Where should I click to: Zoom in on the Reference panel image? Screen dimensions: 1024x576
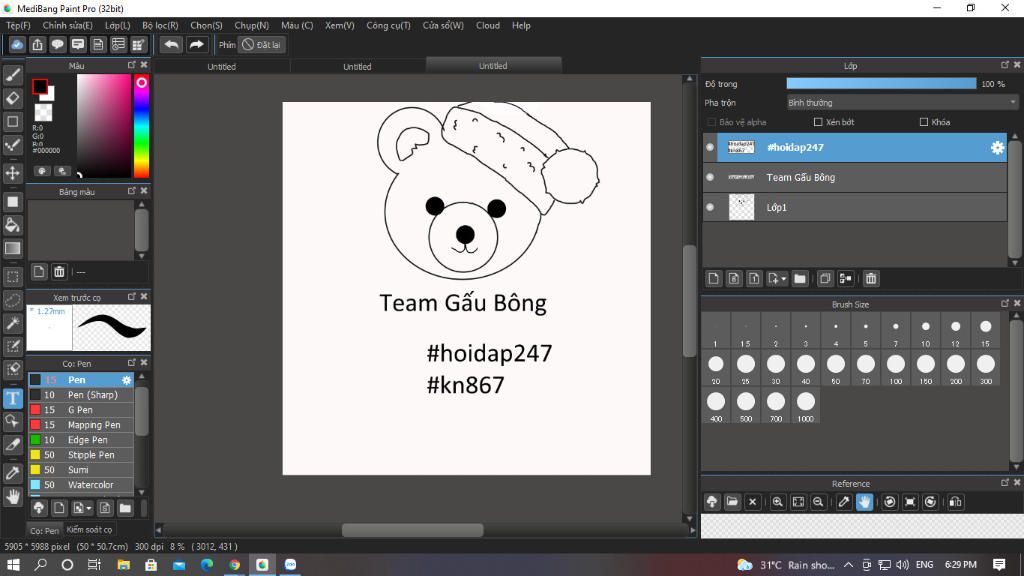[x=777, y=502]
